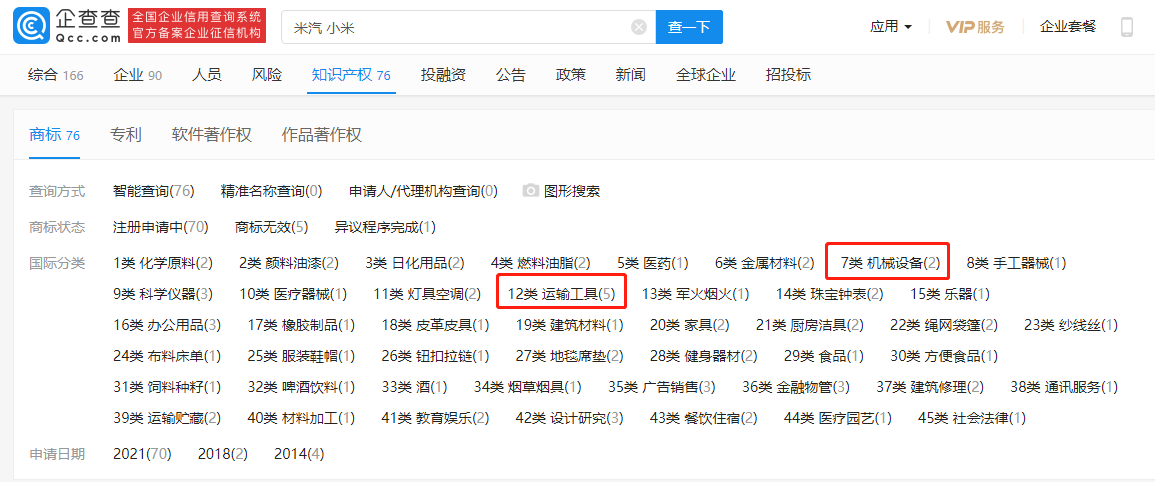Image resolution: width=1155 pixels, height=482 pixels.
Task: Filter by 6类 金属材料(2)
Action: pos(765,262)
